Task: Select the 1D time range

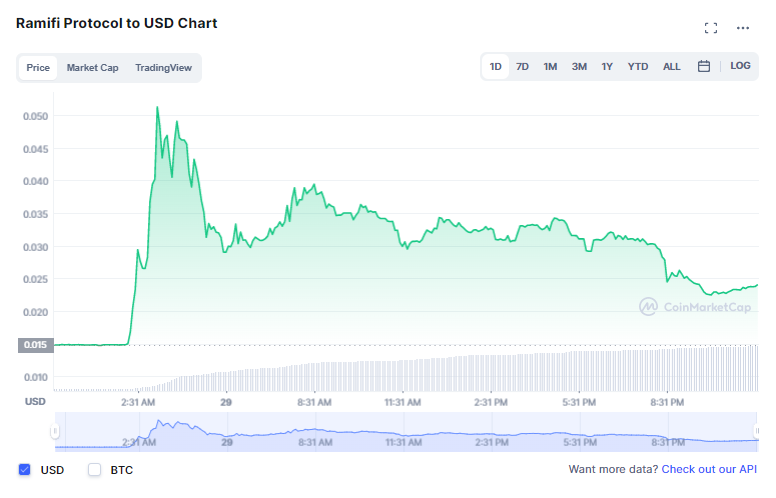Action: click(495, 66)
